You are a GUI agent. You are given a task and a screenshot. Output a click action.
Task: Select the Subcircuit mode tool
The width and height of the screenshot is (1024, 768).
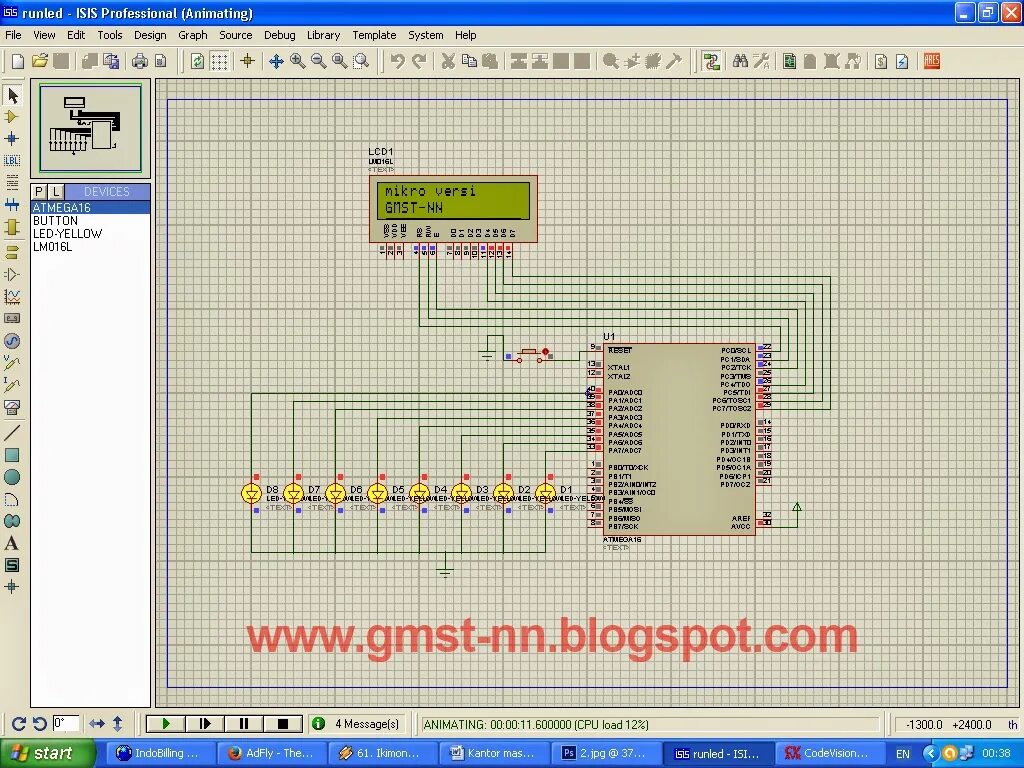[12, 227]
